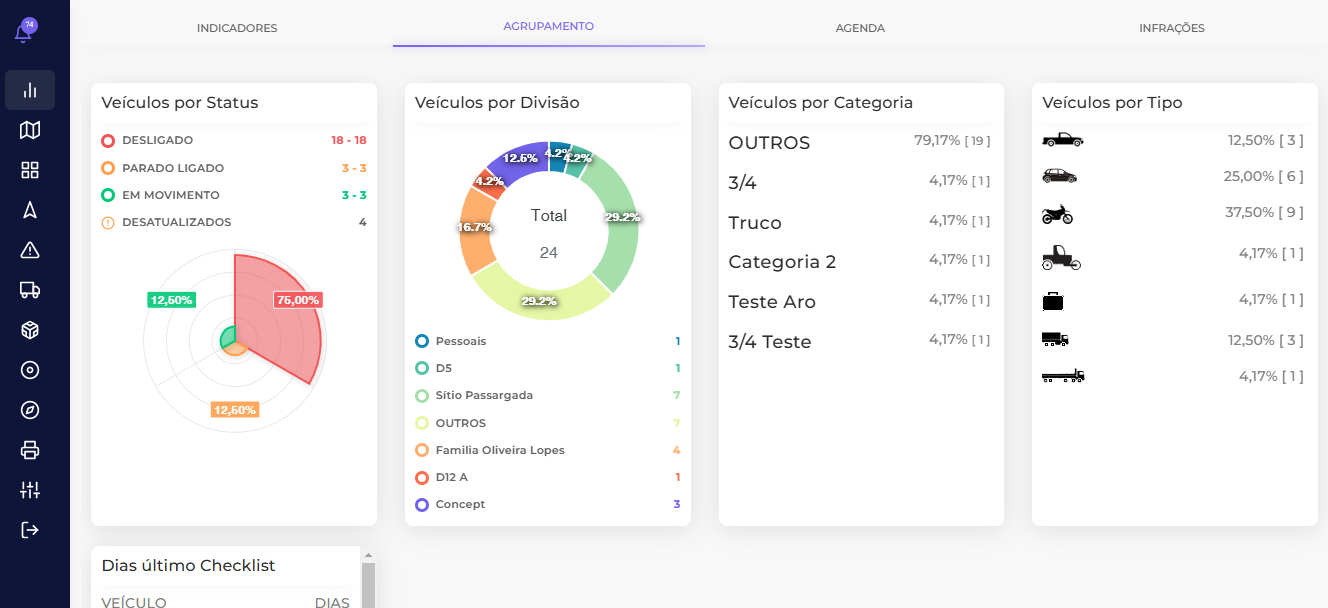Click the Dias último Checklist scrollbar
Screen dimensions: 1328x608
pyautogui.click(x=367, y=585)
